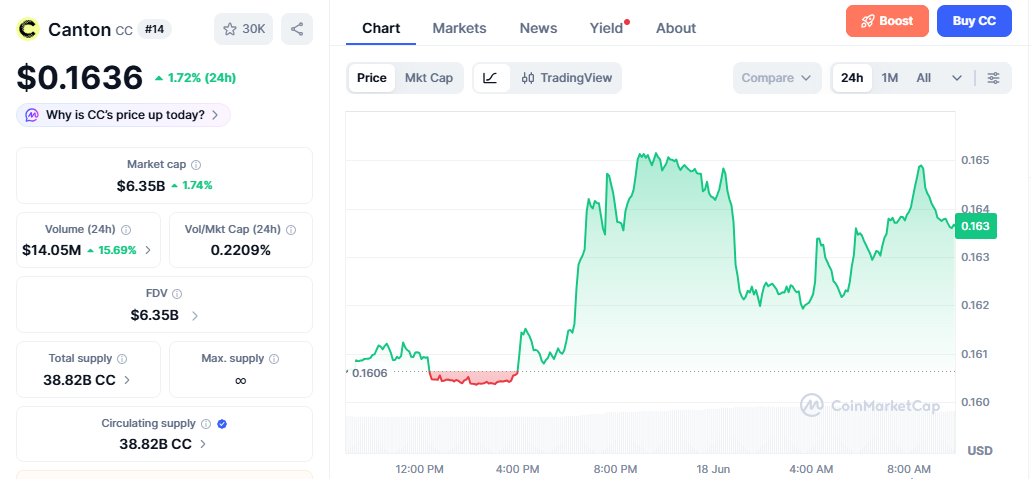The image size is (1031, 479).
Task: Switch to the Chart tab
Action: [x=381, y=28]
